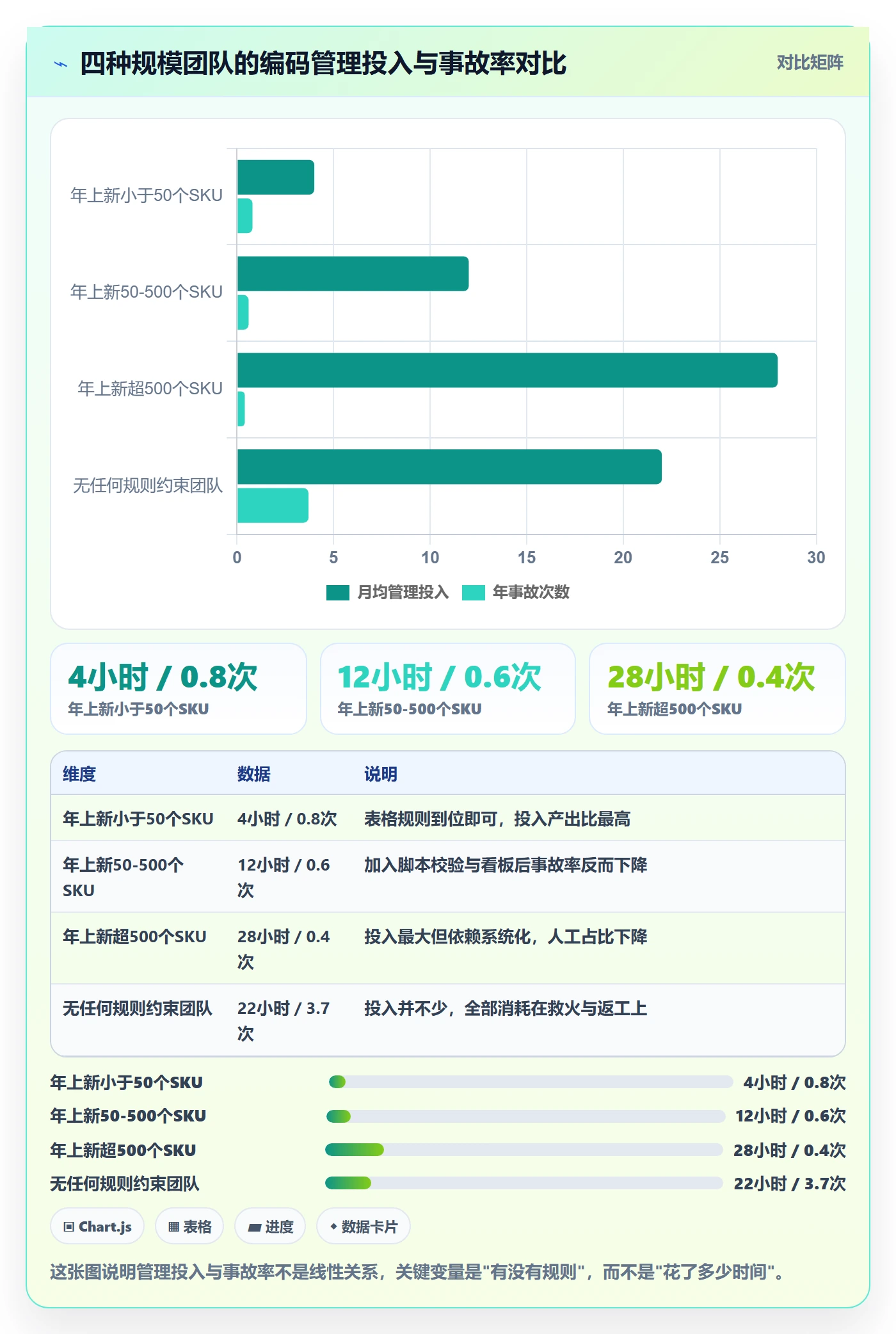Click the progress bar showing 22小时 / 3.7次

[x=524, y=1183]
